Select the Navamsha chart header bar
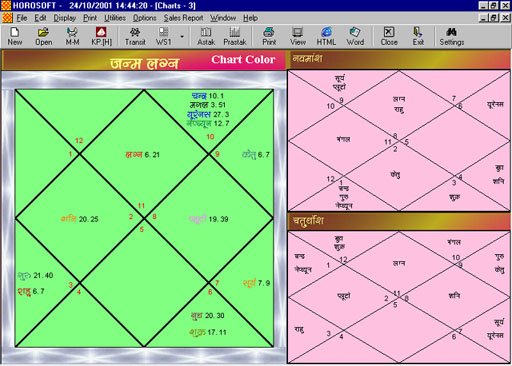The width and height of the screenshot is (512, 366). coord(399,59)
